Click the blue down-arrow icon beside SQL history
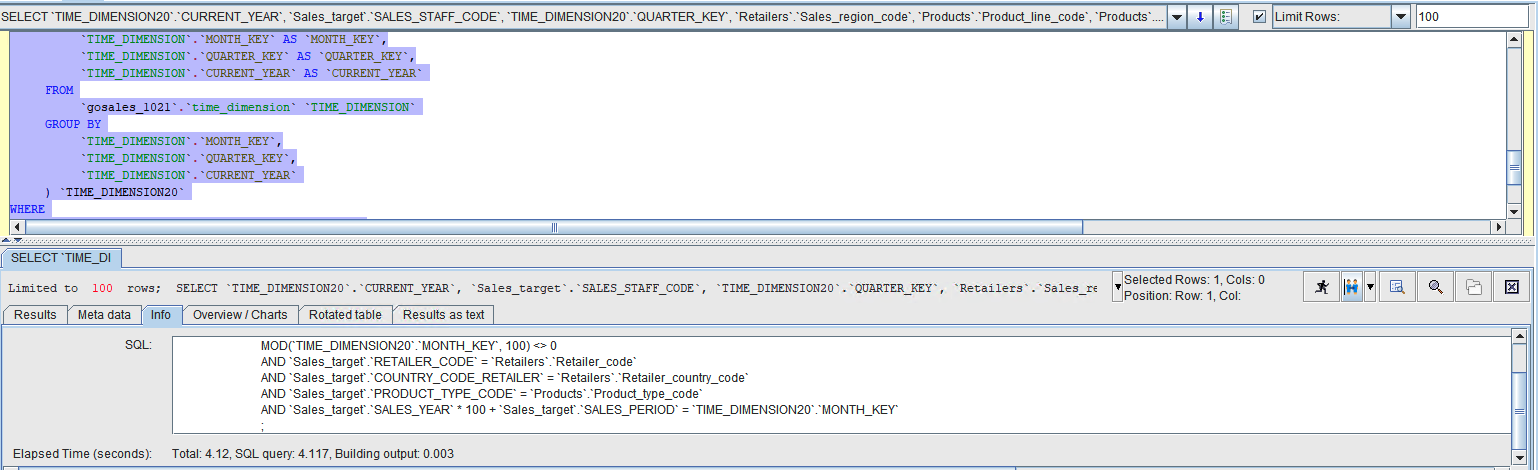 [x=1200, y=17]
